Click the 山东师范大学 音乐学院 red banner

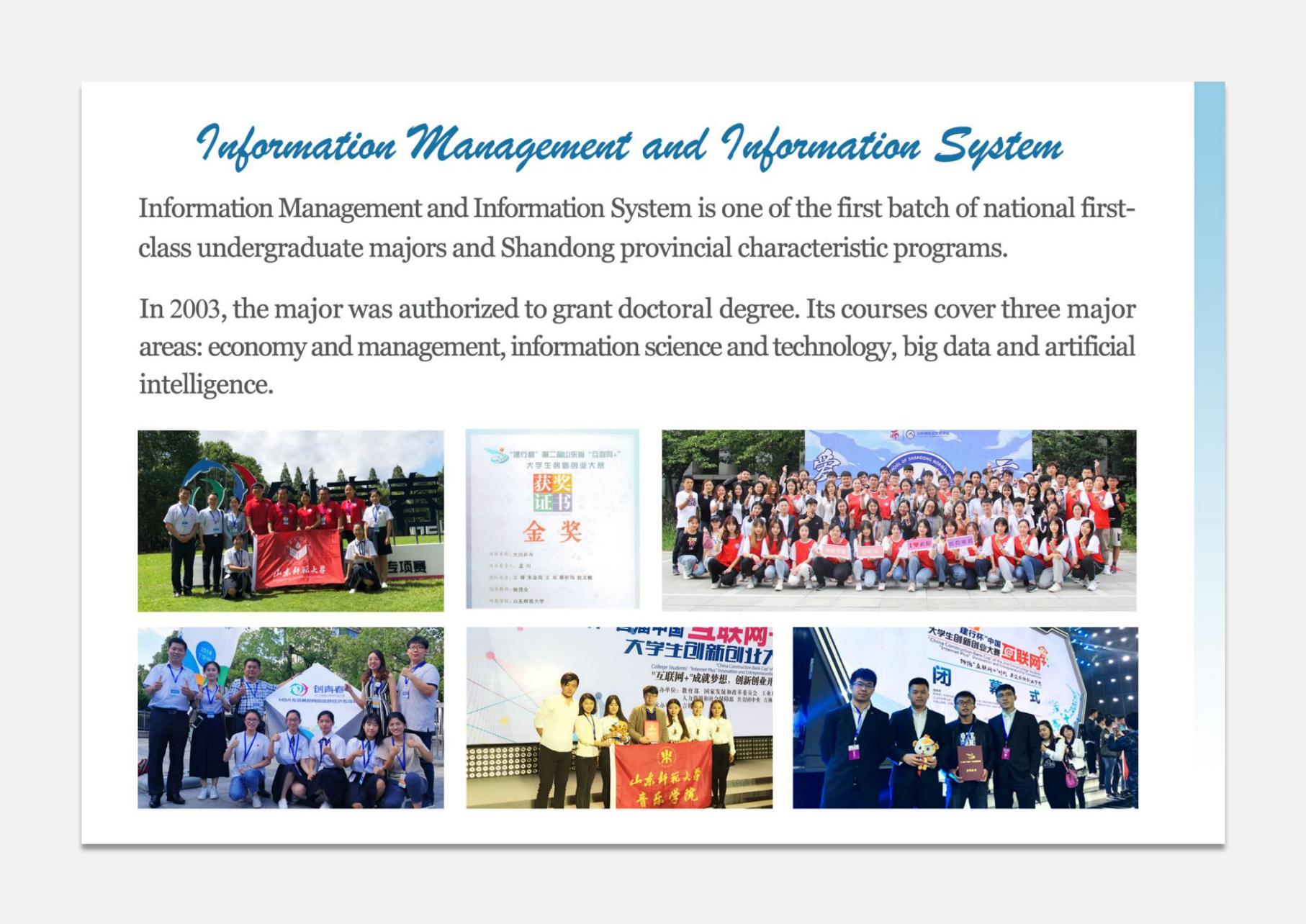coord(663,776)
